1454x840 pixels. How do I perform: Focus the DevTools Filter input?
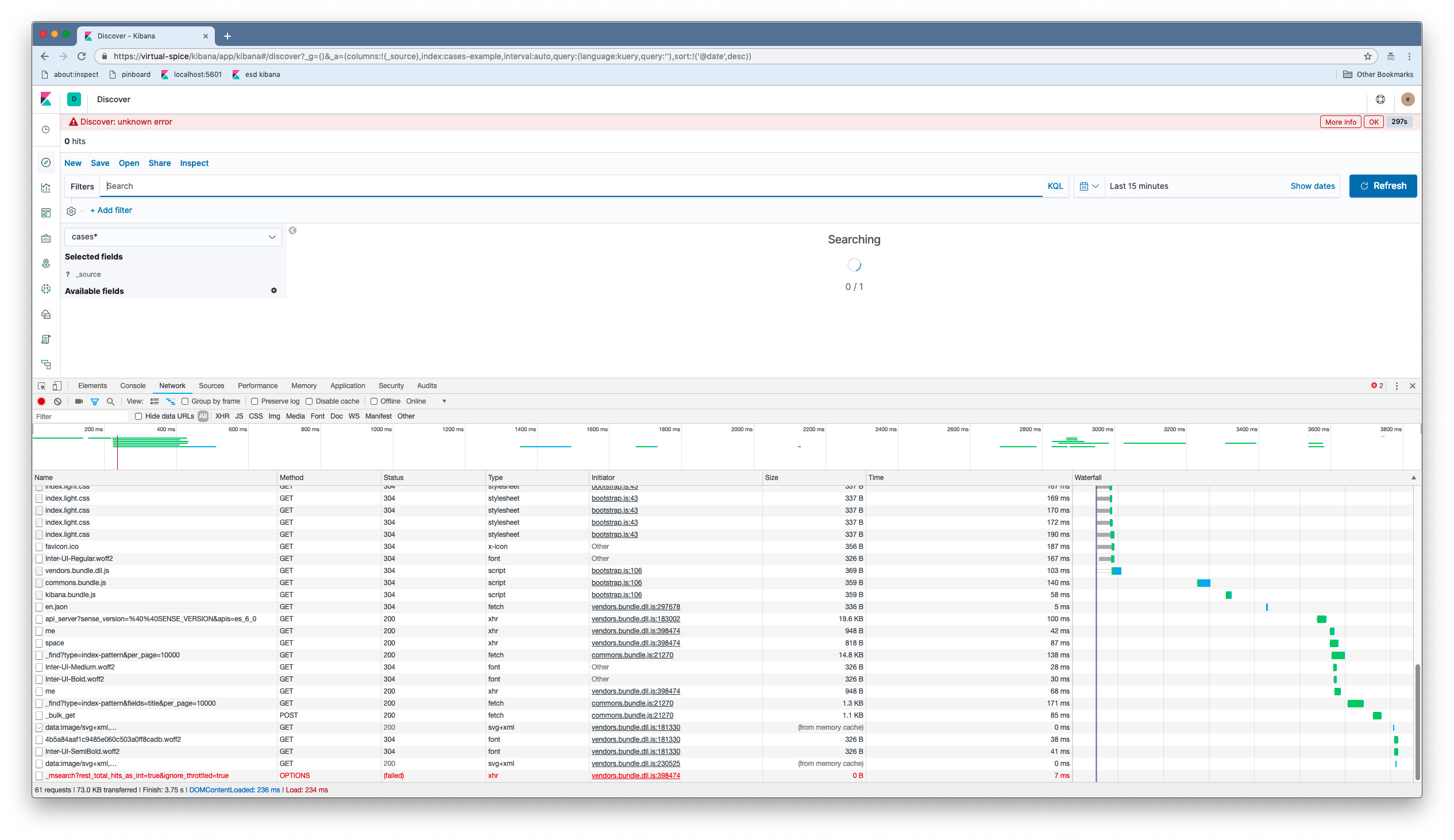coord(81,416)
